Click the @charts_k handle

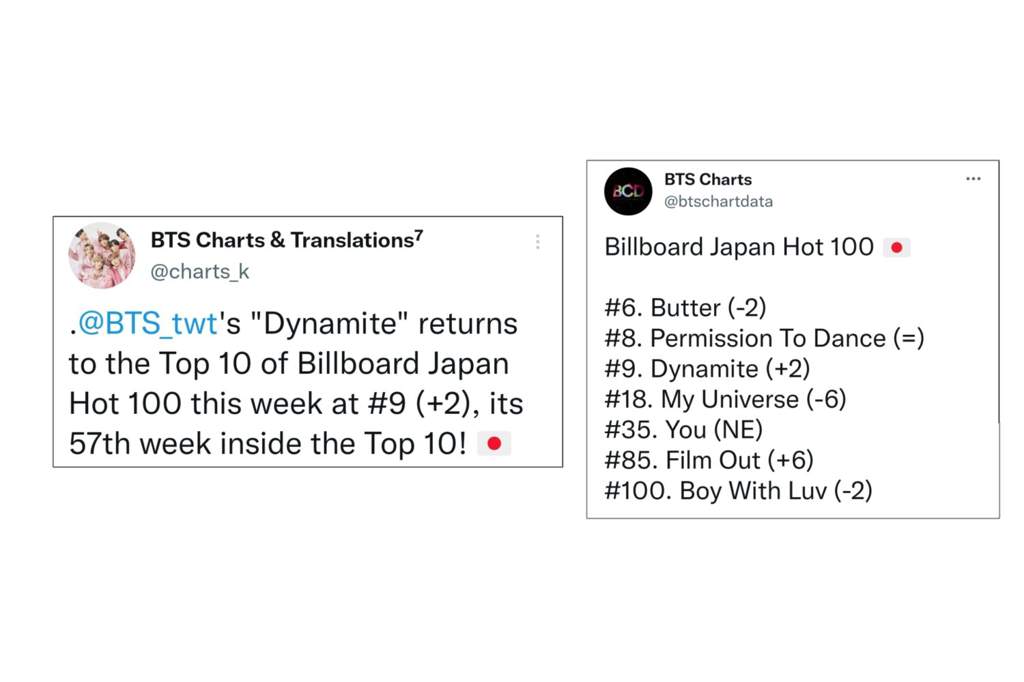click(x=200, y=271)
